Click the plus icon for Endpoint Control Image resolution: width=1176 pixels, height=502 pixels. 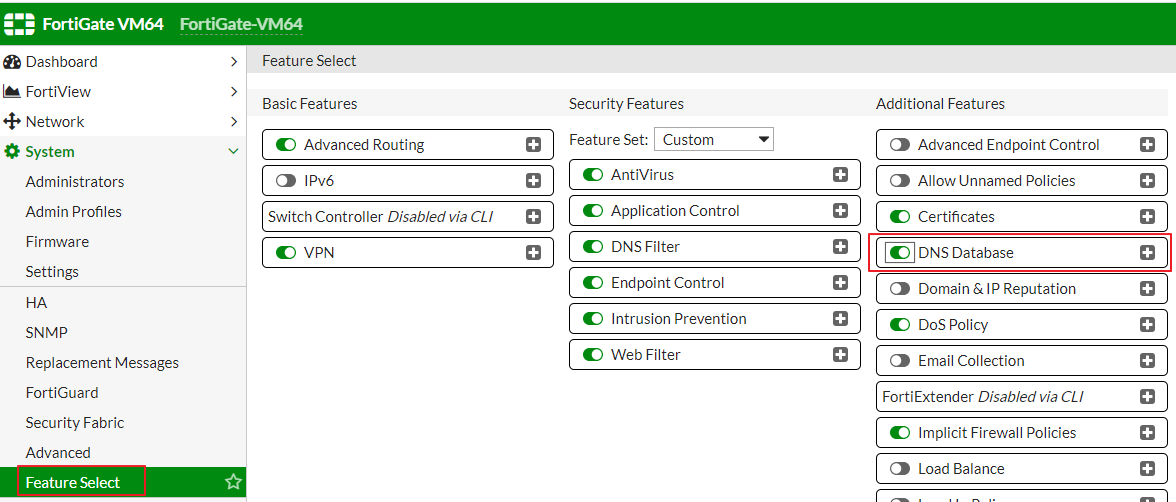840,283
